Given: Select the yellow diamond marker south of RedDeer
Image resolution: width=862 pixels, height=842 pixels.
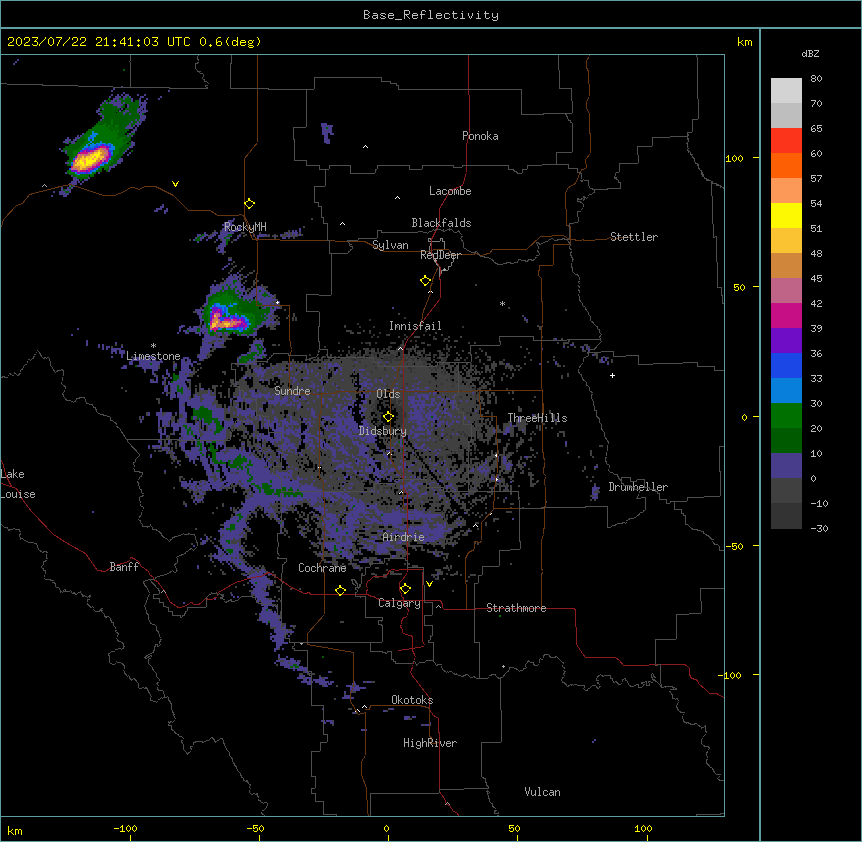Looking at the screenshot, I should click(x=426, y=281).
